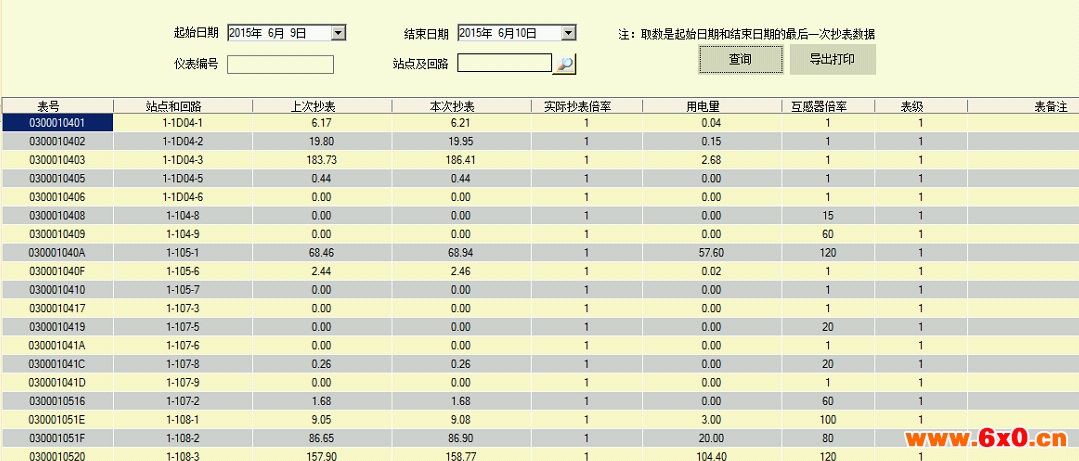Click the transformer ratio value 80

[829, 438]
